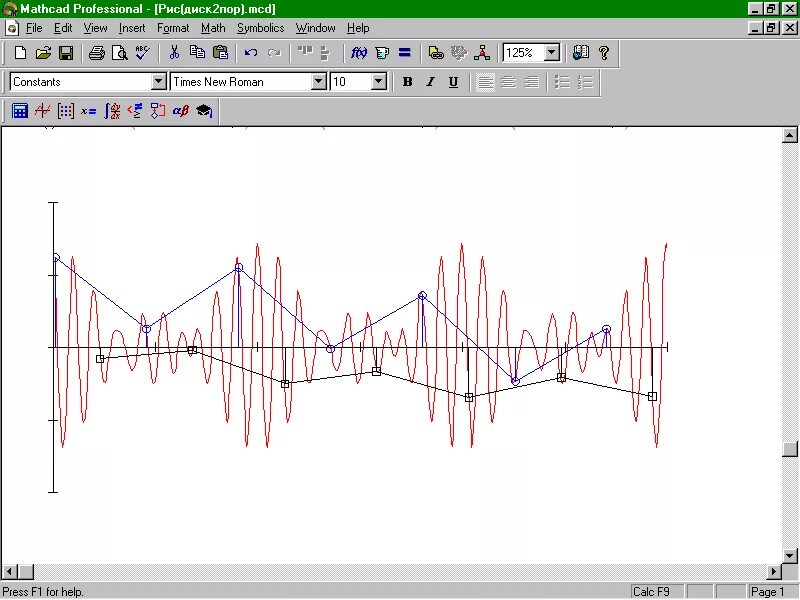Open the View menu
This screenshot has height=600, width=800.
[x=95, y=28]
